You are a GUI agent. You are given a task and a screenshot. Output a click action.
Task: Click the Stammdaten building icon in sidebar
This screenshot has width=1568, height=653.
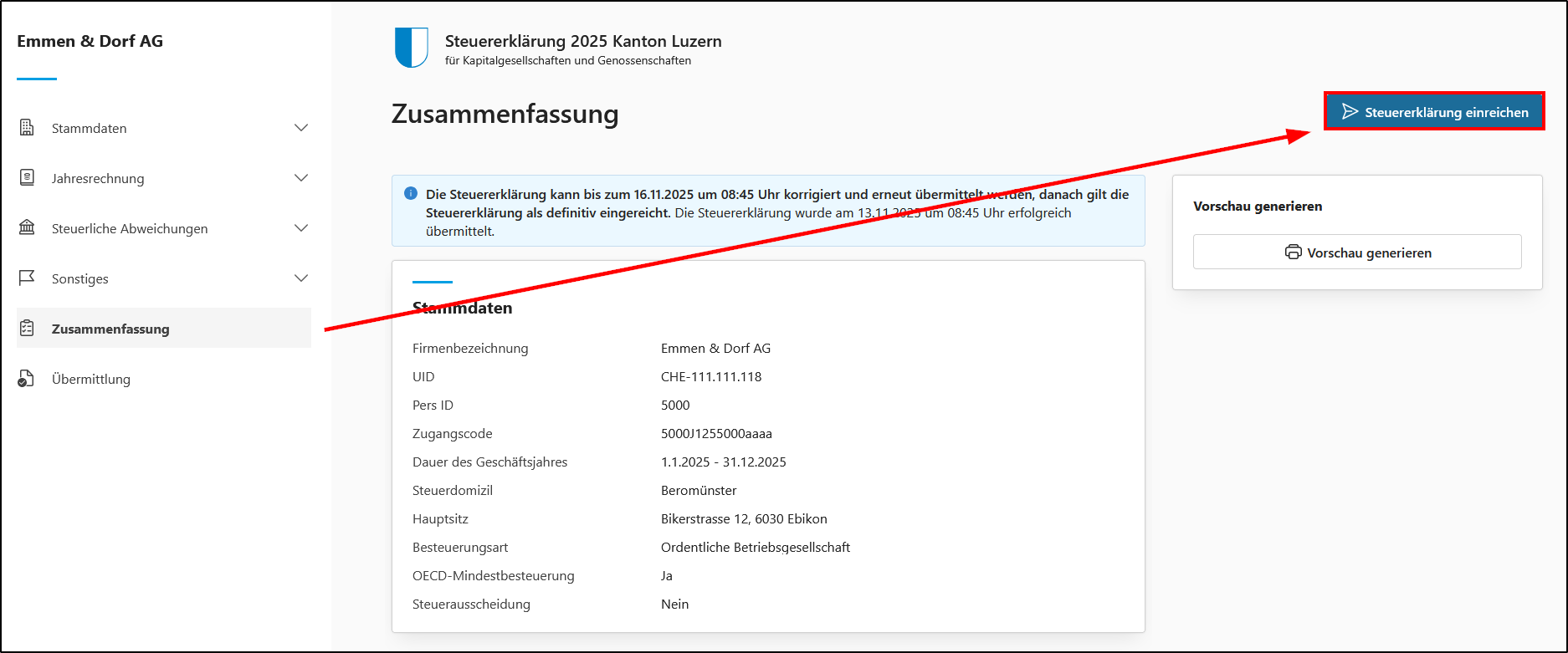(27, 128)
